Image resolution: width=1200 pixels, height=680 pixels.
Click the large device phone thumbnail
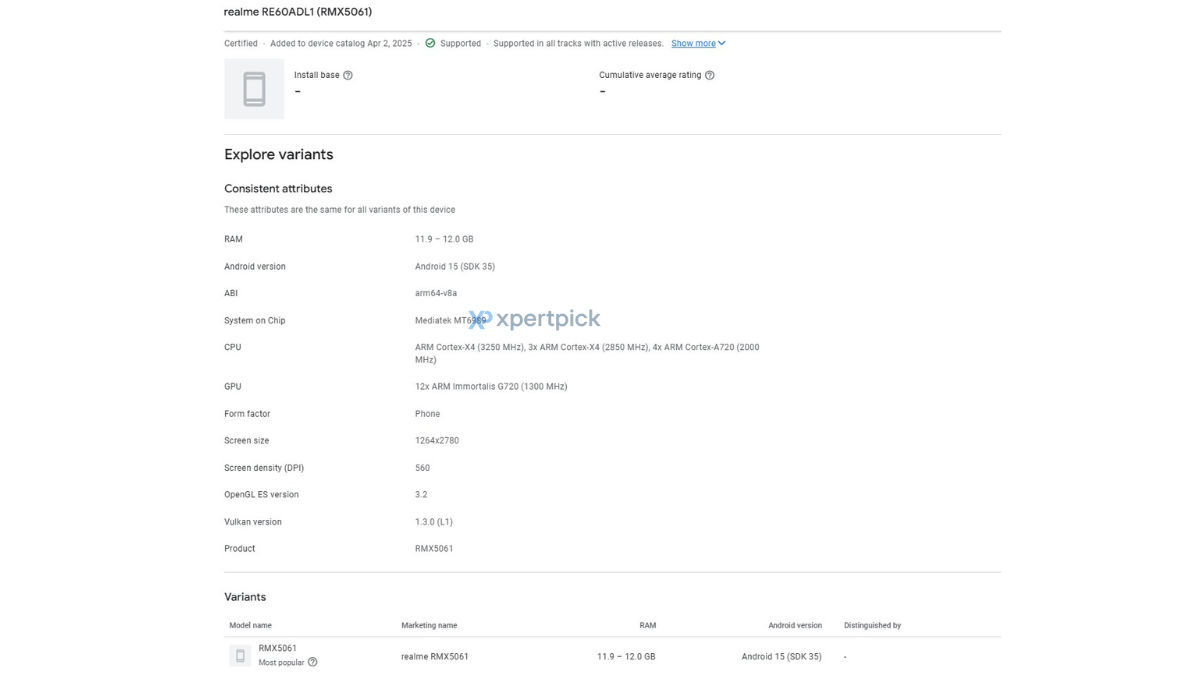tap(254, 89)
